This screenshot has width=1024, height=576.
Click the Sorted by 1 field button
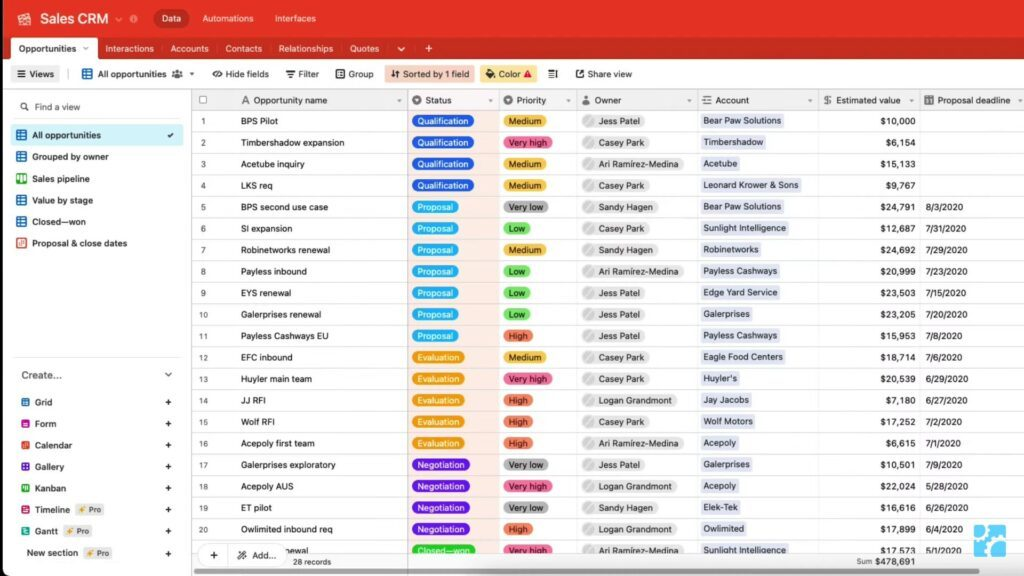click(430, 74)
